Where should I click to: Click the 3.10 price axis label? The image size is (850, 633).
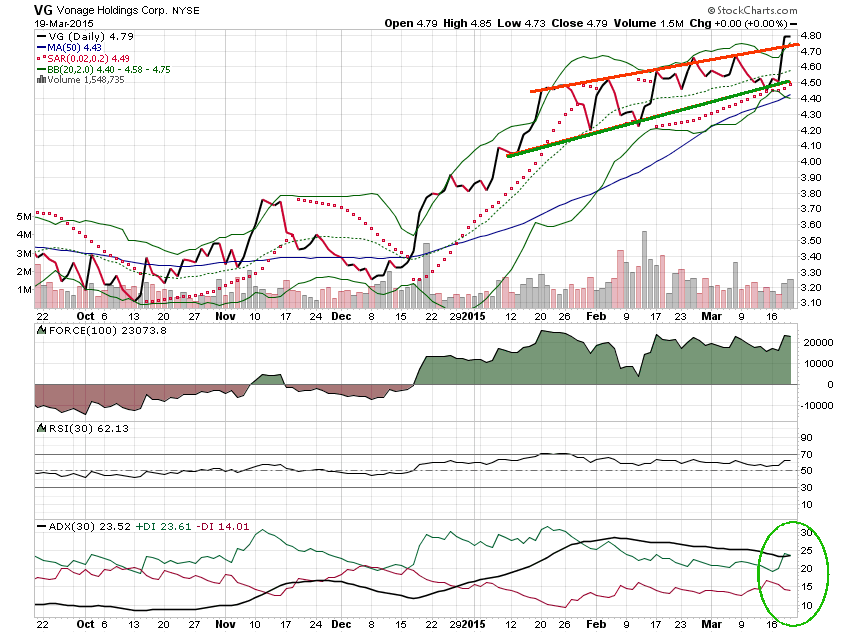[810, 303]
